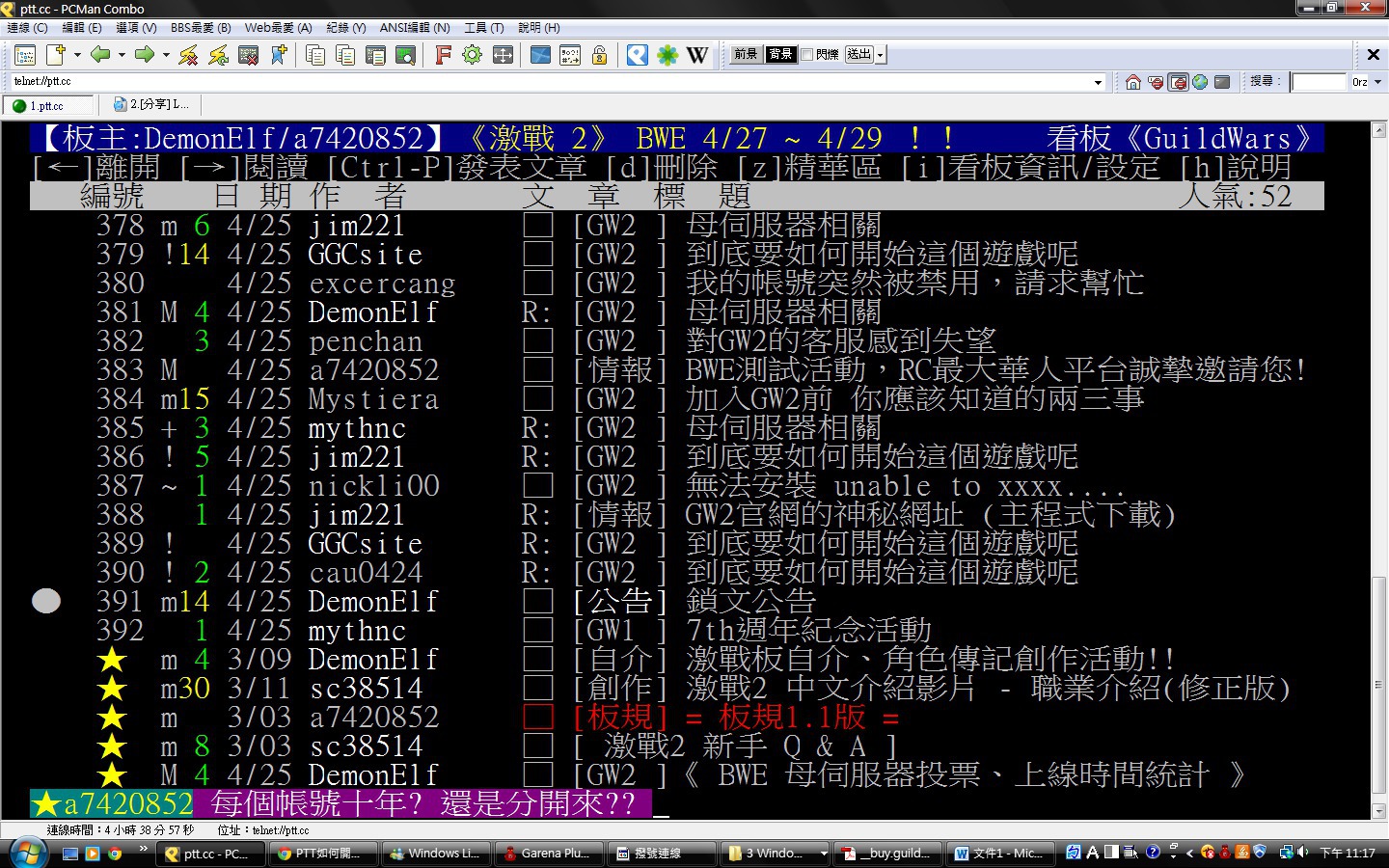Click post 382 對GW2的客服感到失望
This screenshot has width=1389, height=868.
[x=676, y=341]
